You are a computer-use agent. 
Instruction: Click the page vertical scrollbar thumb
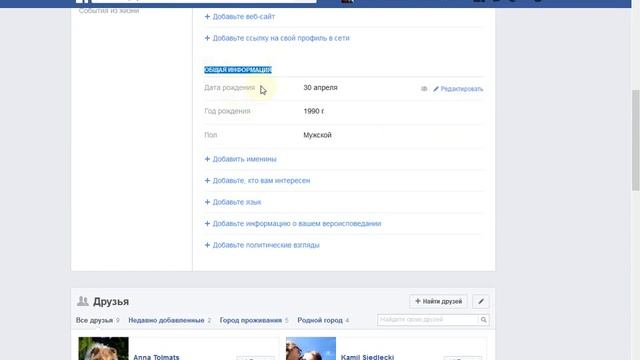pyautogui.click(x=636, y=140)
